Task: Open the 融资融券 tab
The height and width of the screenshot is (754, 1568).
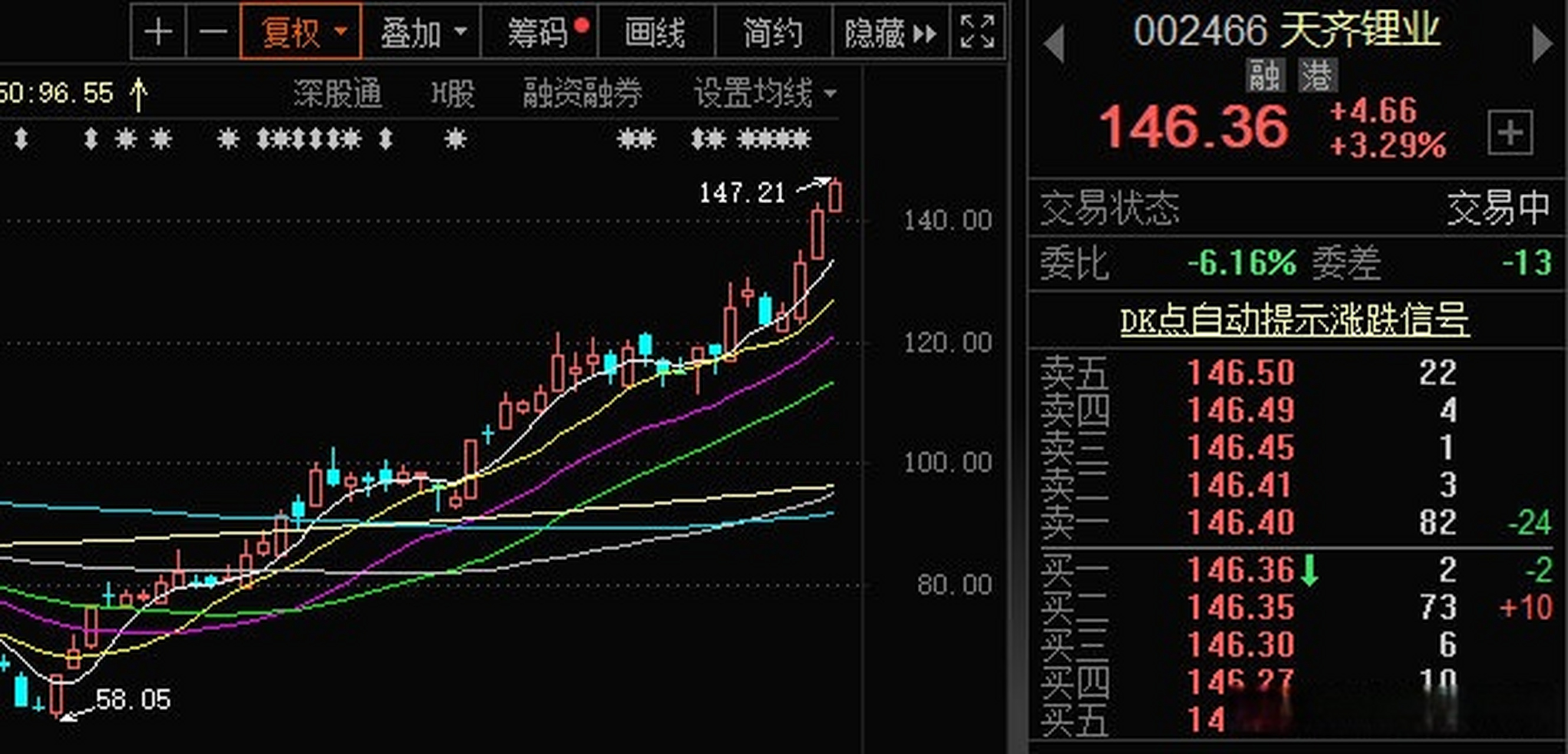Action: point(583,94)
